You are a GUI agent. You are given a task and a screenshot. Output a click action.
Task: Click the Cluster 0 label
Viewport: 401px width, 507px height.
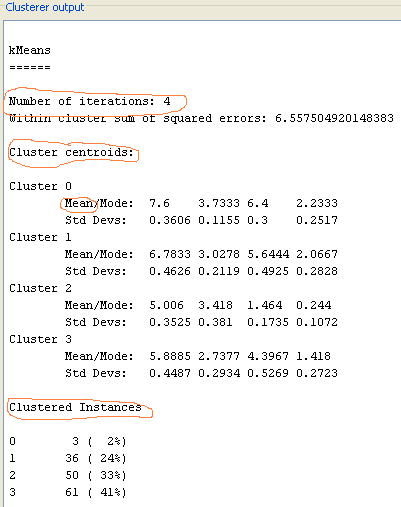click(x=40, y=186)
